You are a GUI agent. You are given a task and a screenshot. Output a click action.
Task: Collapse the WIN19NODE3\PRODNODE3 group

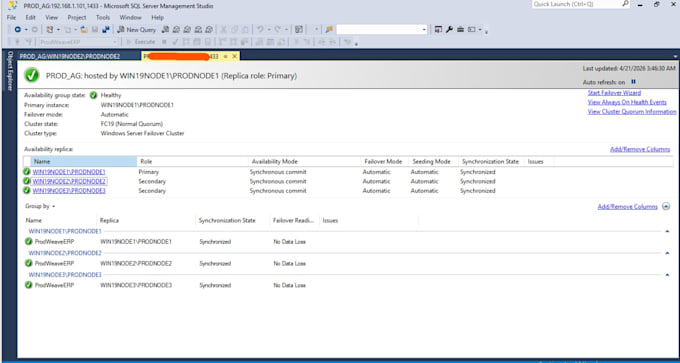point(667,275)
